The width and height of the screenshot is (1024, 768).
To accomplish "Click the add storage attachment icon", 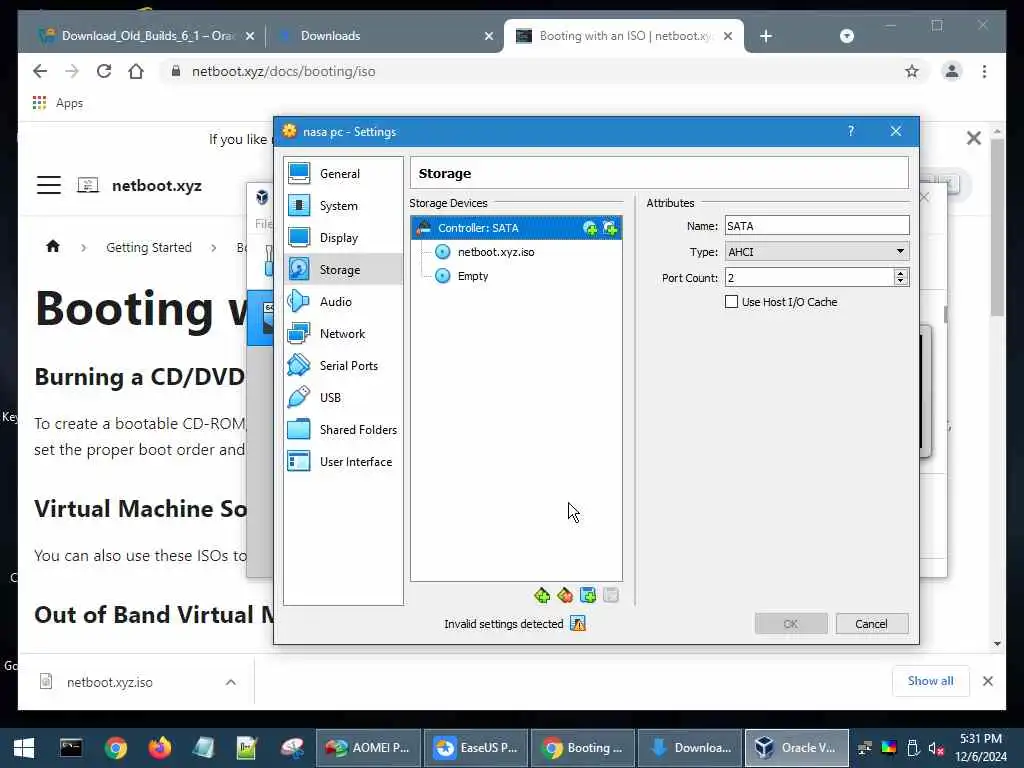I will pyautogui.click(x=588, y=595).
